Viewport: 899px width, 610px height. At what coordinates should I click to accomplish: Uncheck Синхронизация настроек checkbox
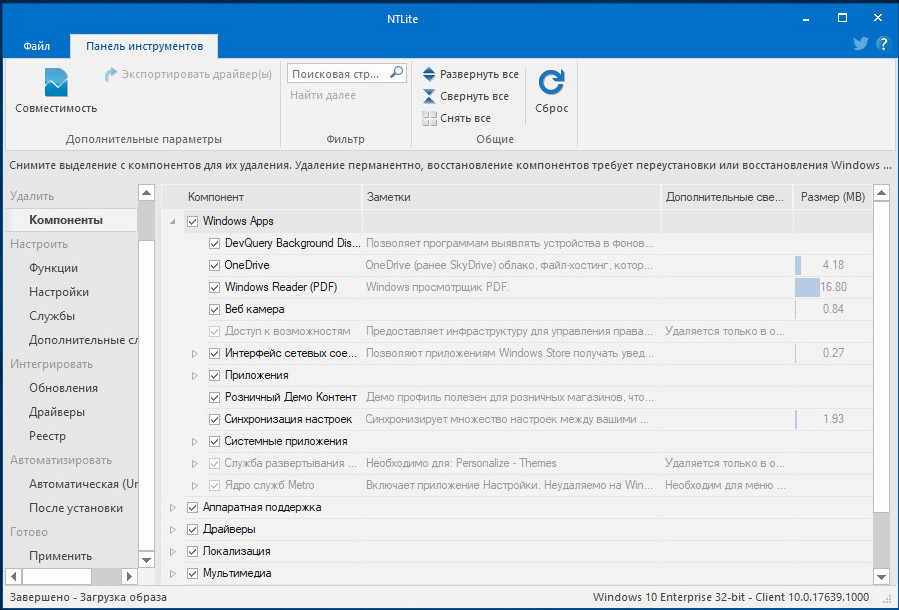(214, 420)
